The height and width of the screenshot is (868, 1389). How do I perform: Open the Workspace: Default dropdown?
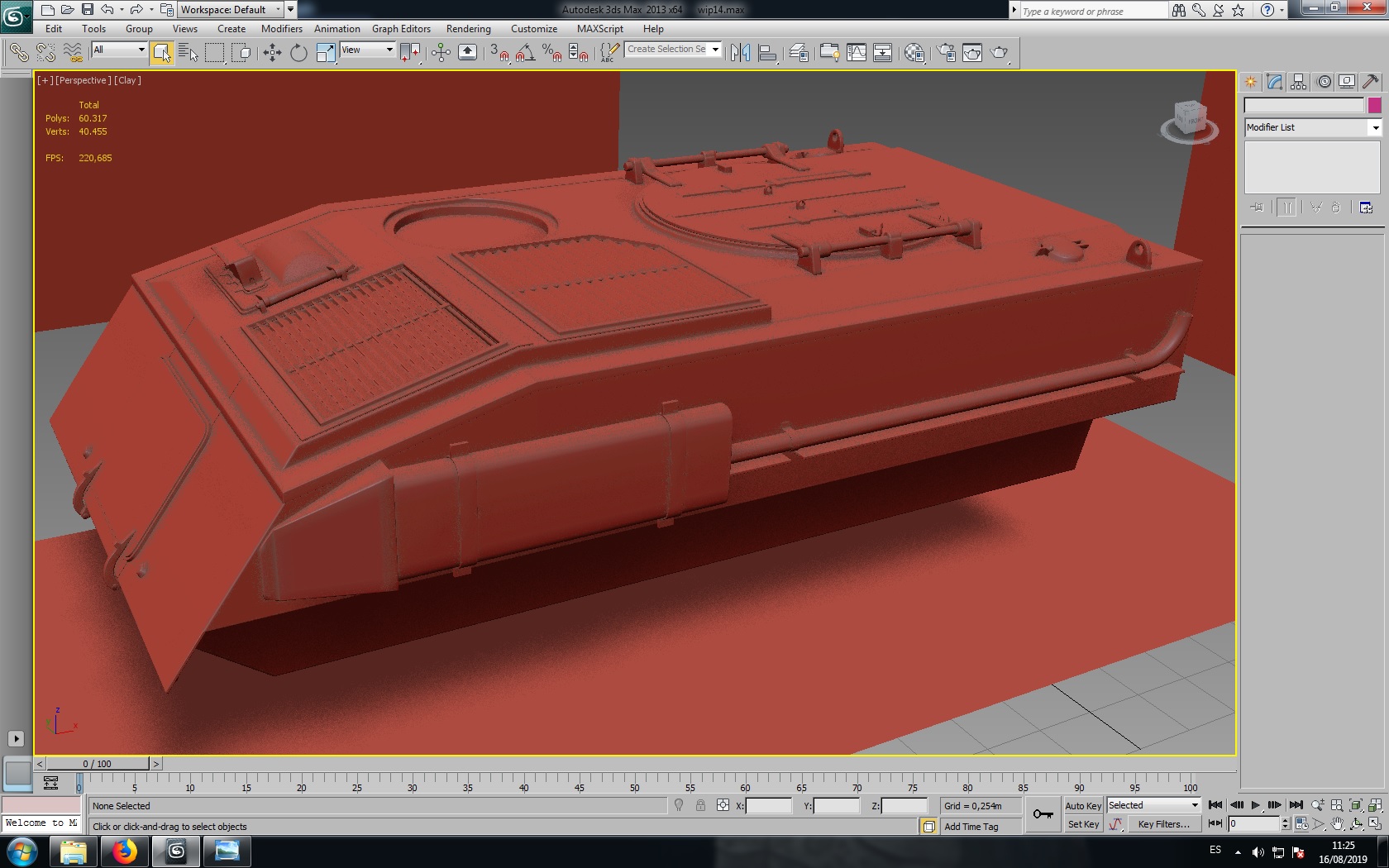tap(231, 10)
